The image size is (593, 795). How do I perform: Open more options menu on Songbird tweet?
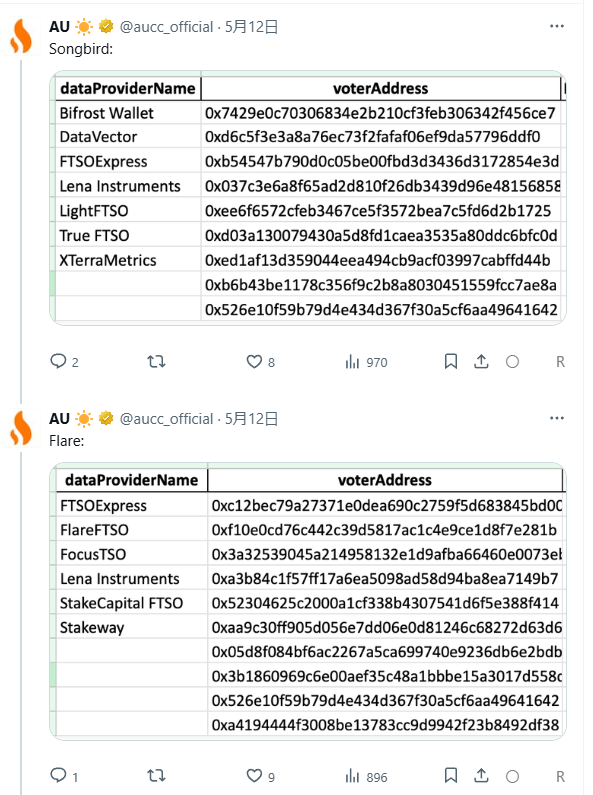click(x=557, y=26)
